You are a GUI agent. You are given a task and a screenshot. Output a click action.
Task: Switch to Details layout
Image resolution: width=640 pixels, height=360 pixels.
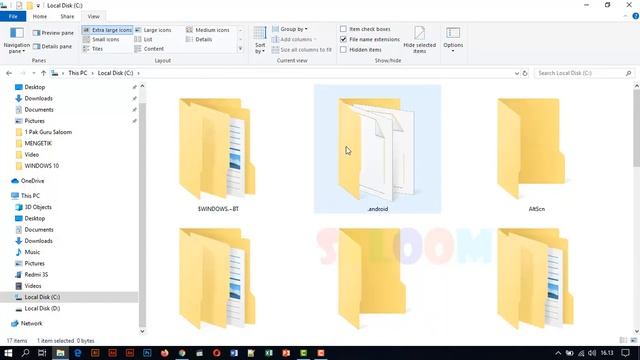tap(199, 39)
